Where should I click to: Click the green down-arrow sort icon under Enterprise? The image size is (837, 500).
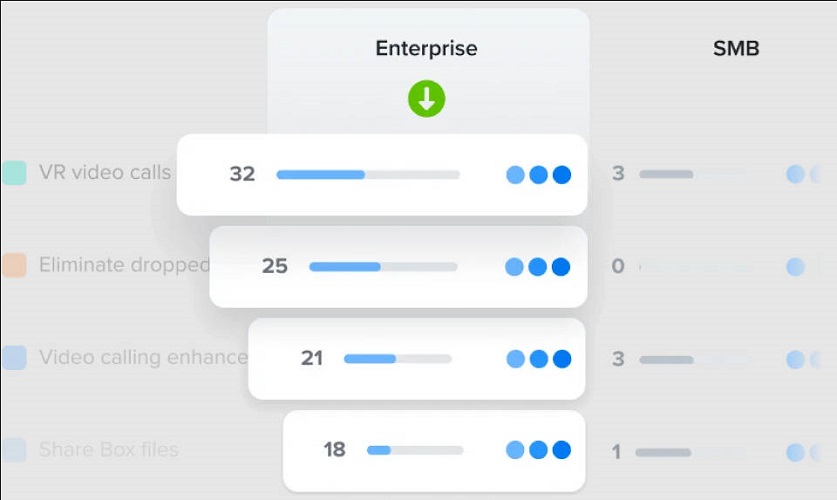[426, 99]
